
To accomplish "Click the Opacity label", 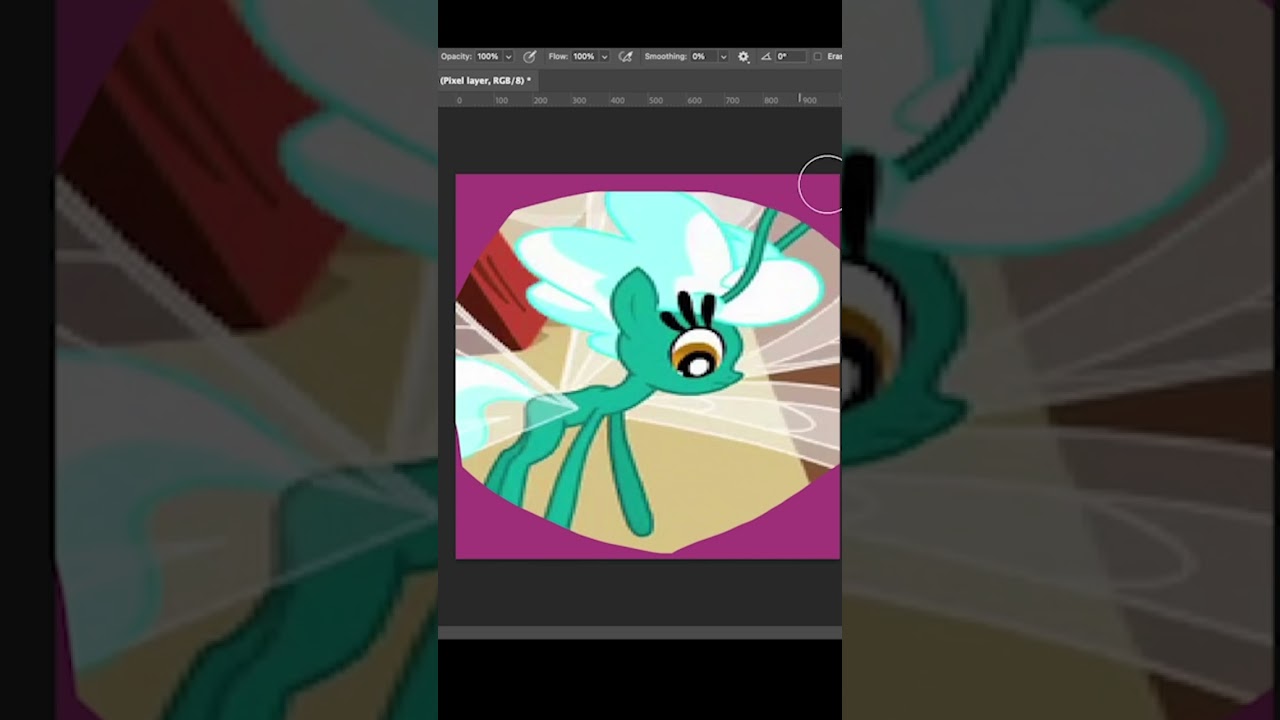I will pos(456,57).
